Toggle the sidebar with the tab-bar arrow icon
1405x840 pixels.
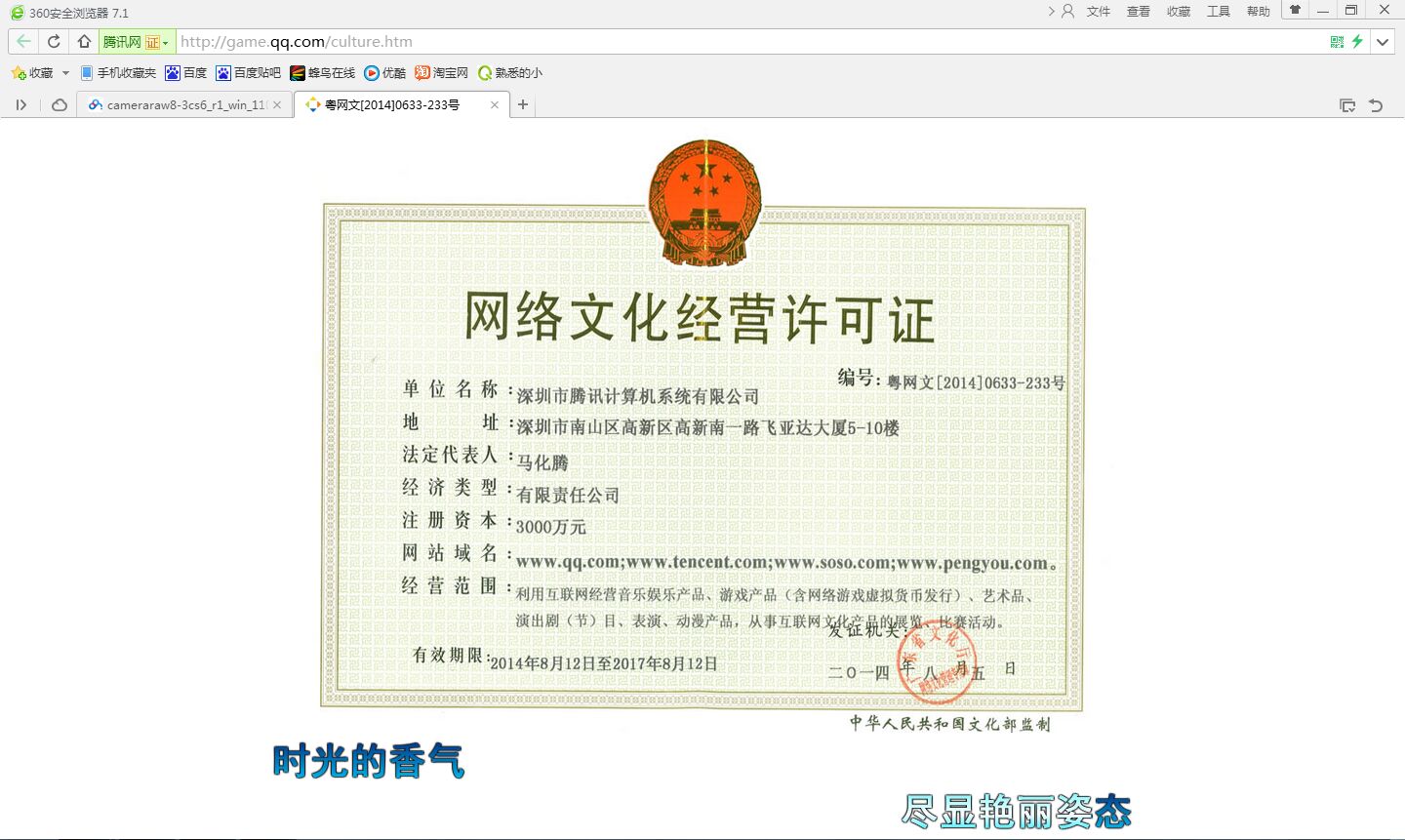tap(21, 105)
